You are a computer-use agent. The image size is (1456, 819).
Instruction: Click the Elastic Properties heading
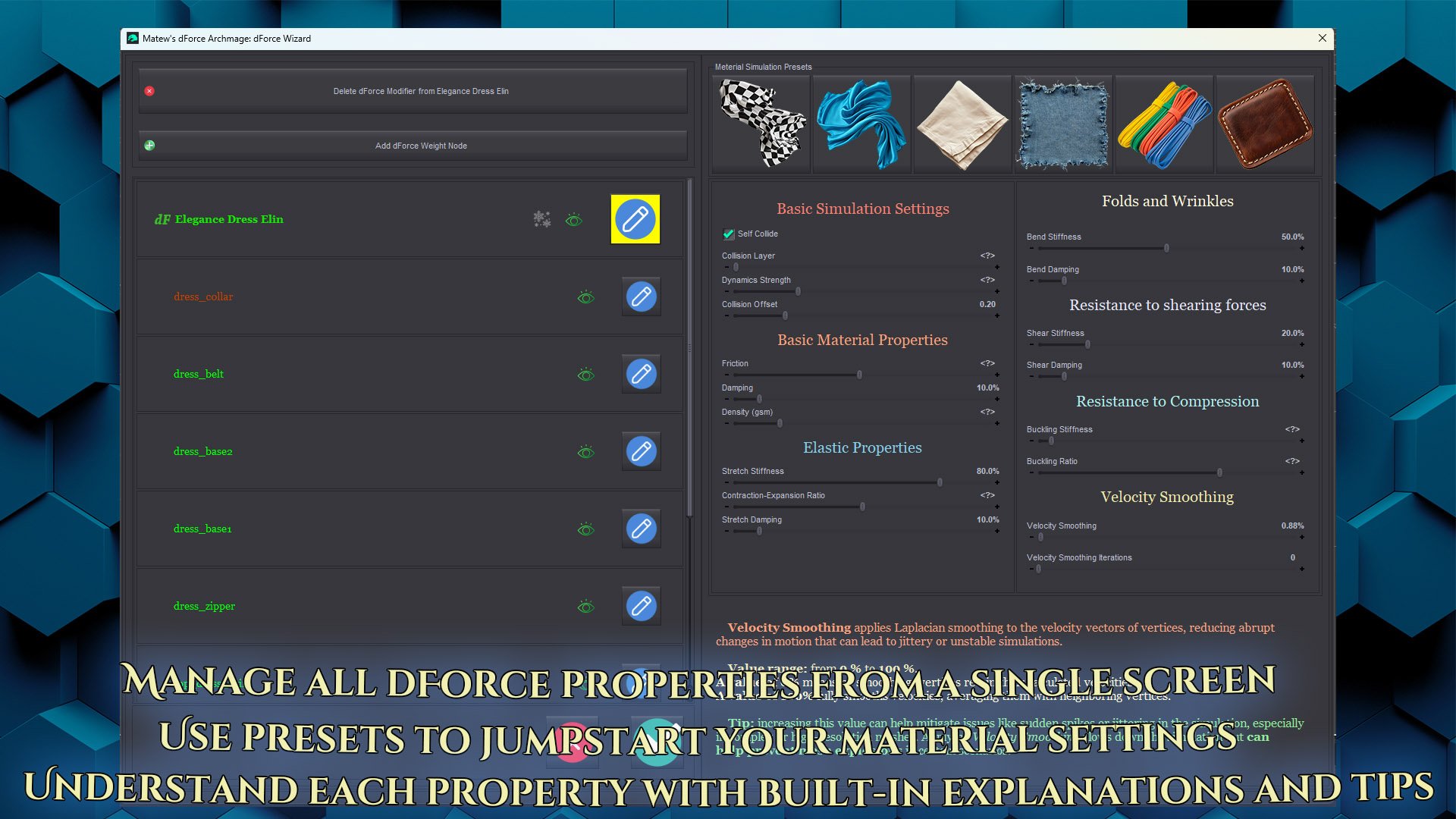pos(862,447)
